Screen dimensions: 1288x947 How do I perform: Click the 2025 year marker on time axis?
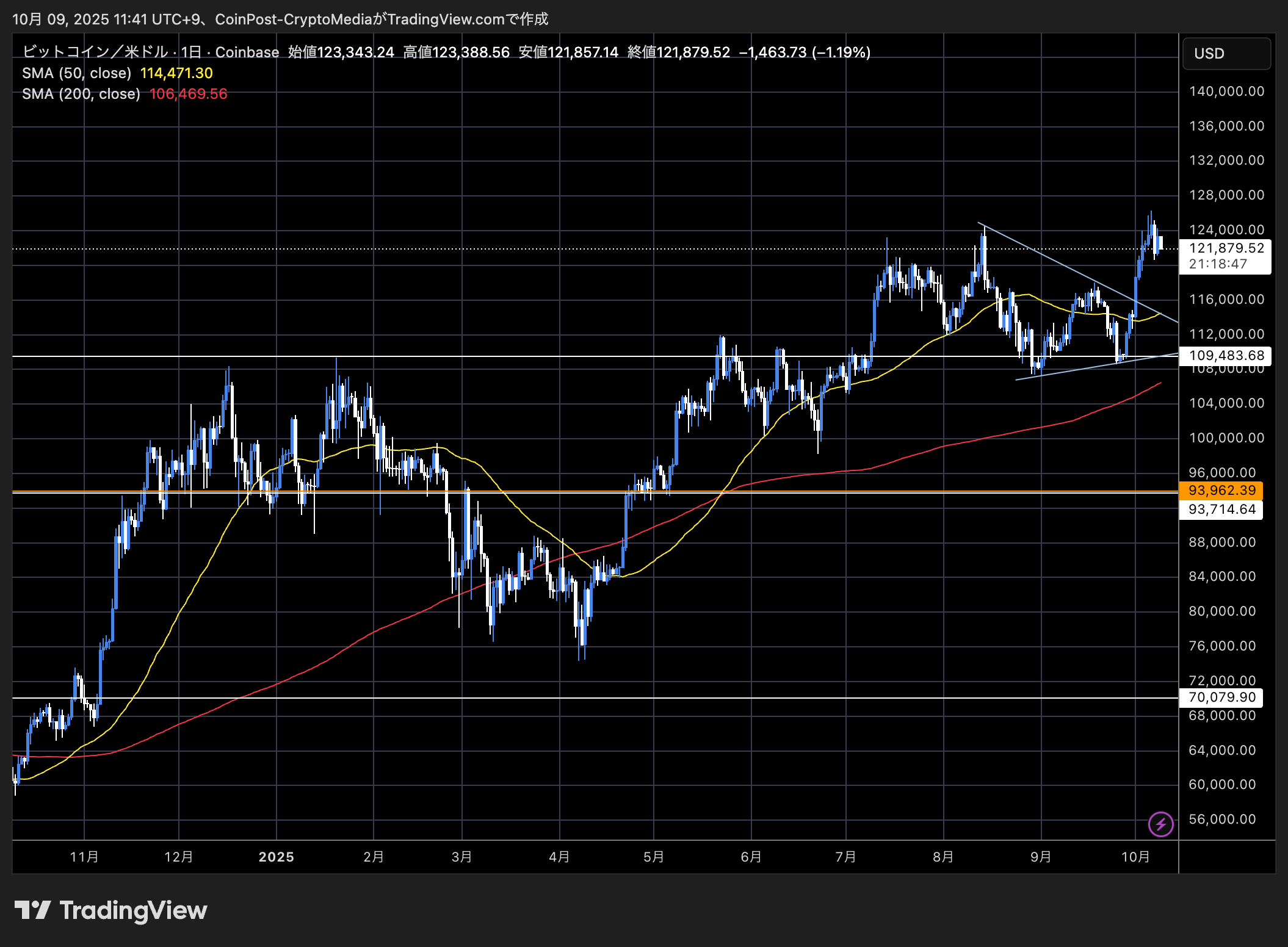[x=276, y=857]
